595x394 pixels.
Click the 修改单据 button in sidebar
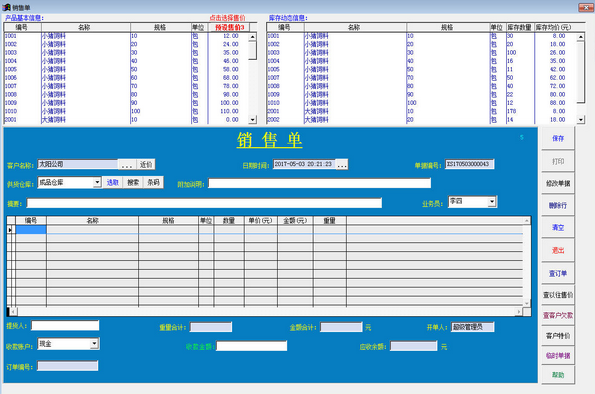557,183
